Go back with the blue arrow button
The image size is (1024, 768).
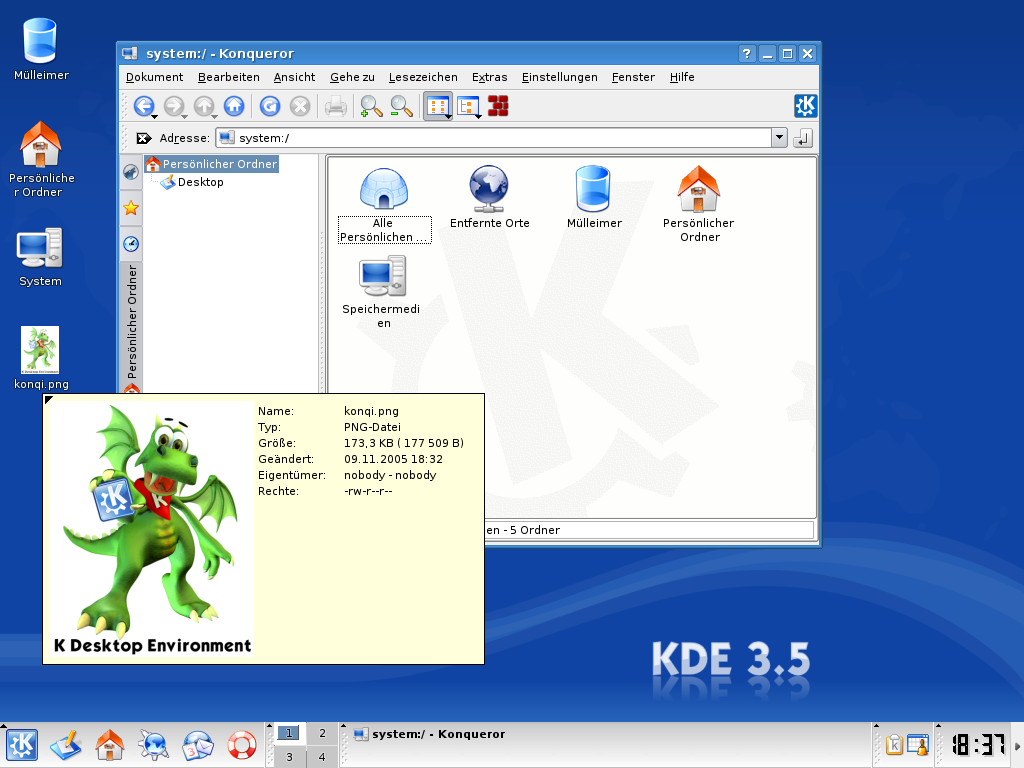pyautogui.click(x=144, y=106)
